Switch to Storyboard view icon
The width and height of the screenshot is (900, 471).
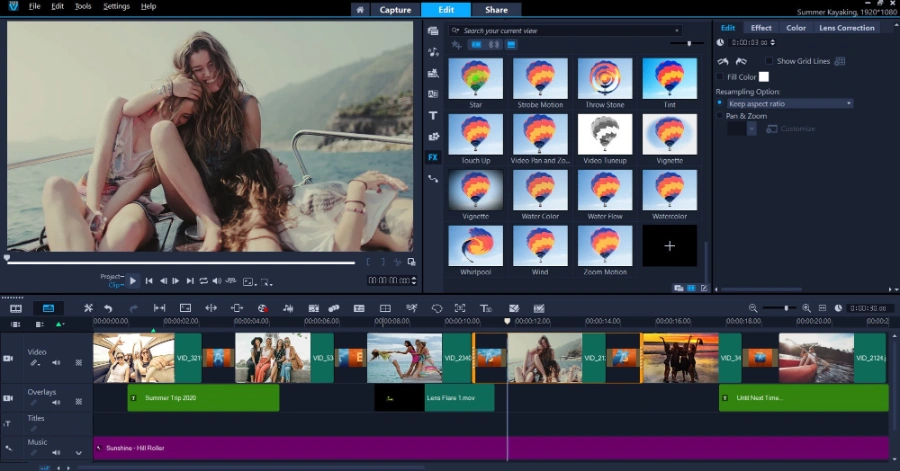(16, 308)
